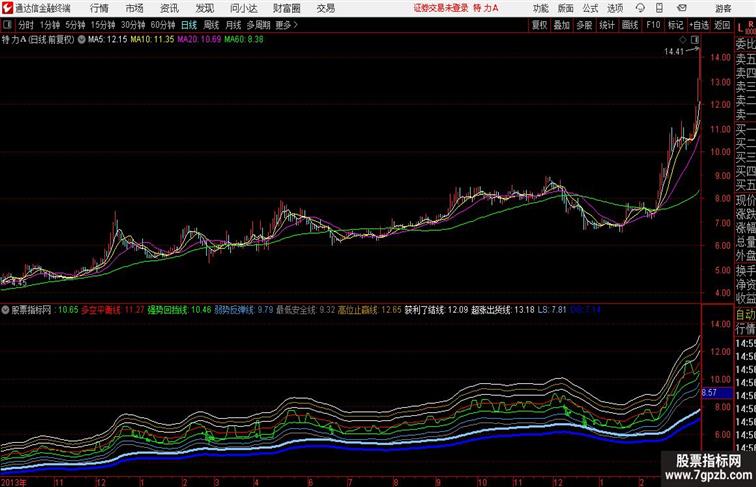Open the 版面 menu
Viewport: 756px width, 487px height.
click(566, 8)
